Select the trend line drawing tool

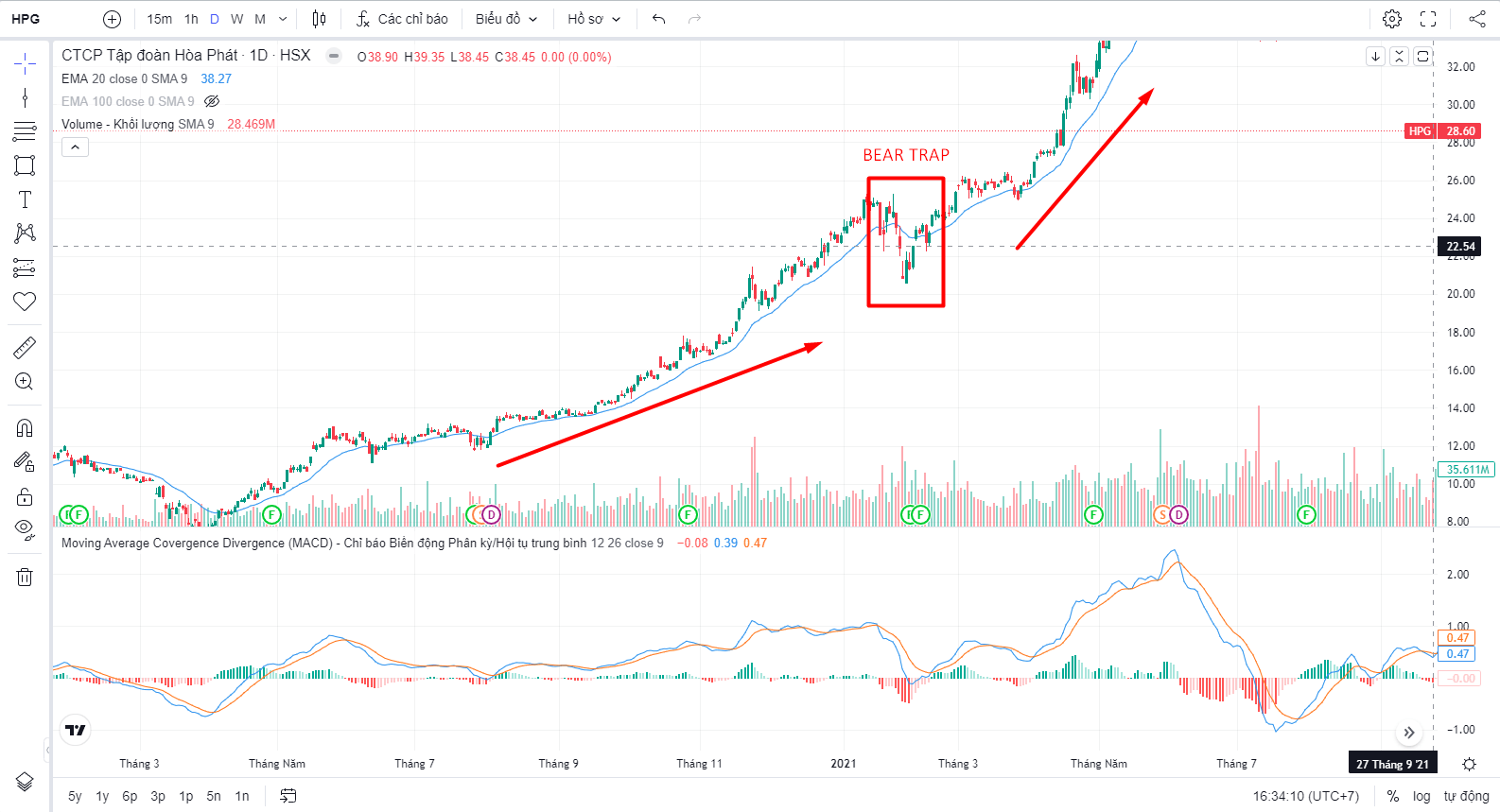pos(25,97)
